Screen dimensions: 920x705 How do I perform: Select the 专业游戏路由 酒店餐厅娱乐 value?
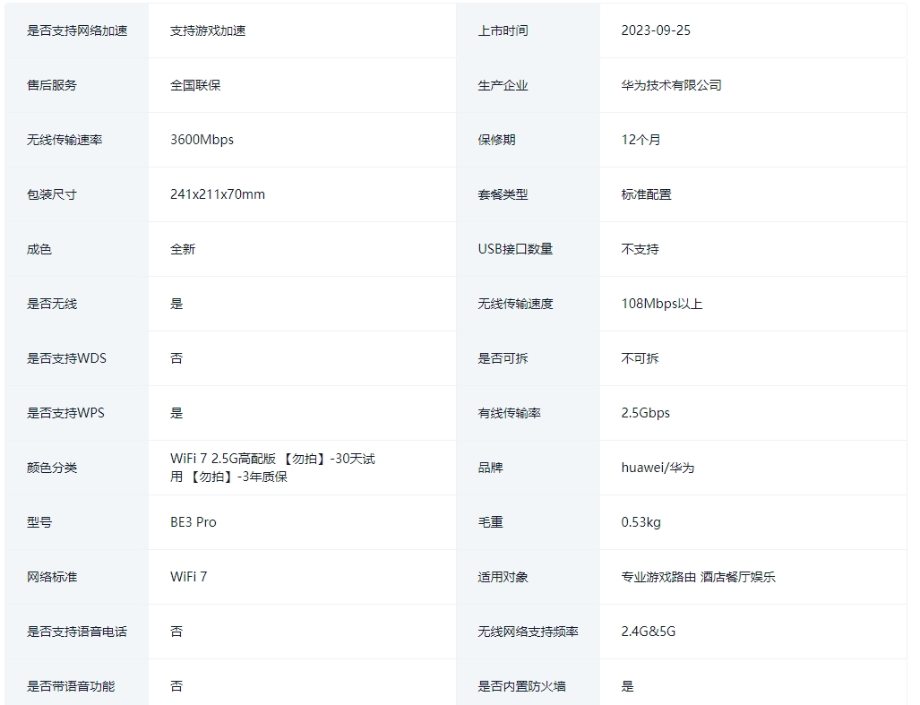[x=698, y=578]
